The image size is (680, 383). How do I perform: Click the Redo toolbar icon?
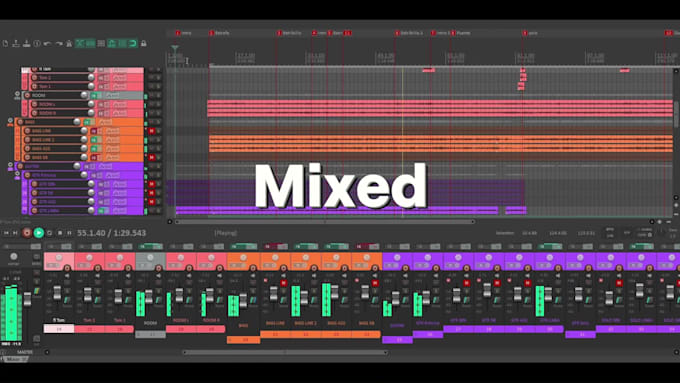pos(59,43)
